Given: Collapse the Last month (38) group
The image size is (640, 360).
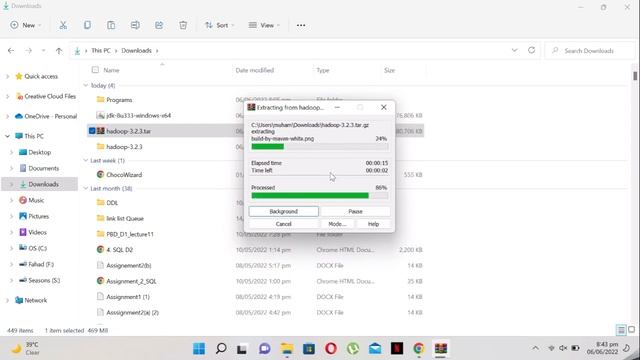Looking at the screenshot, I should pos(86,189).
